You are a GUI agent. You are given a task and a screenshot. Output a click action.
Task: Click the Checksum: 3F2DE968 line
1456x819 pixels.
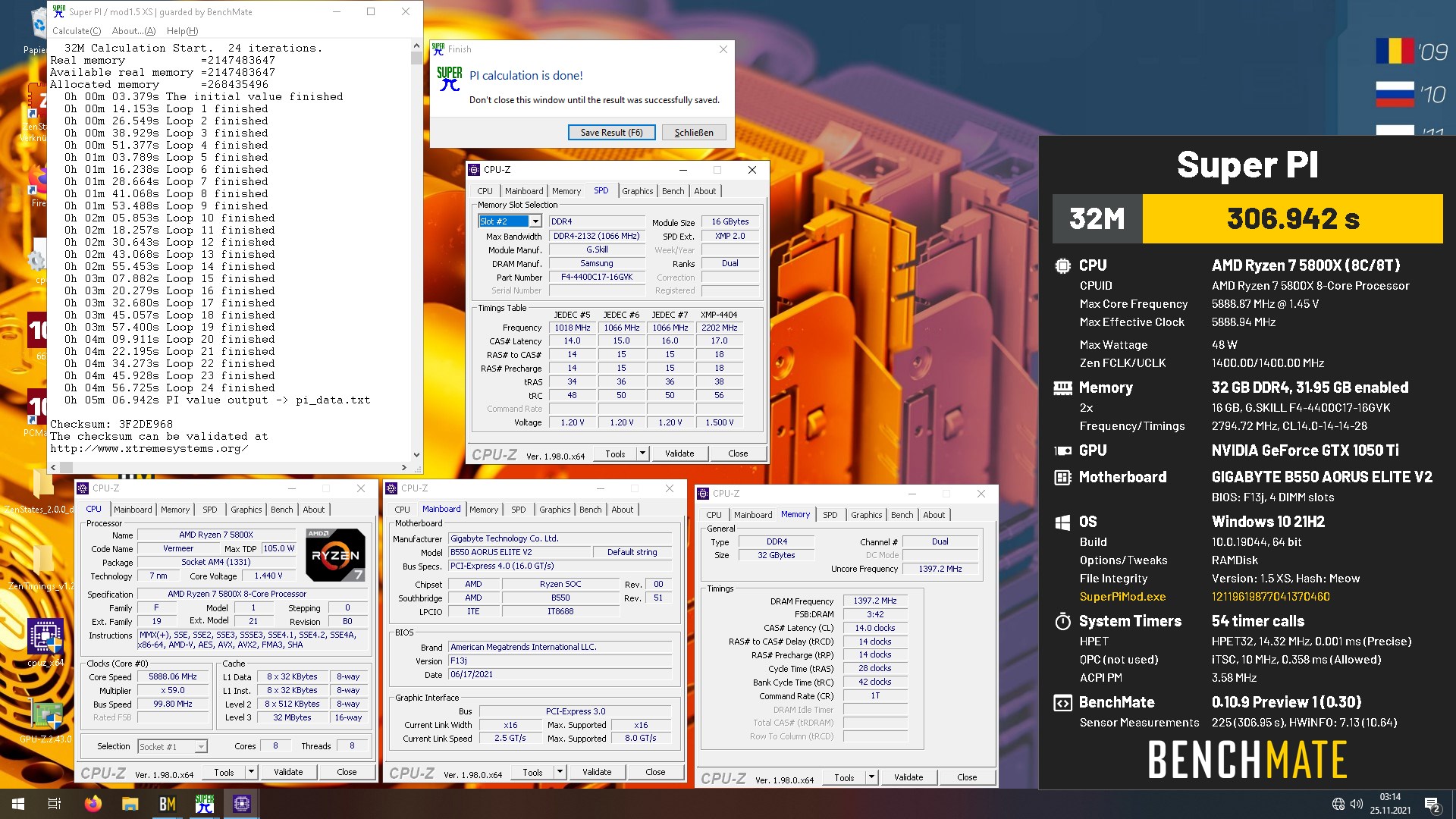click(x=111, y=425)
